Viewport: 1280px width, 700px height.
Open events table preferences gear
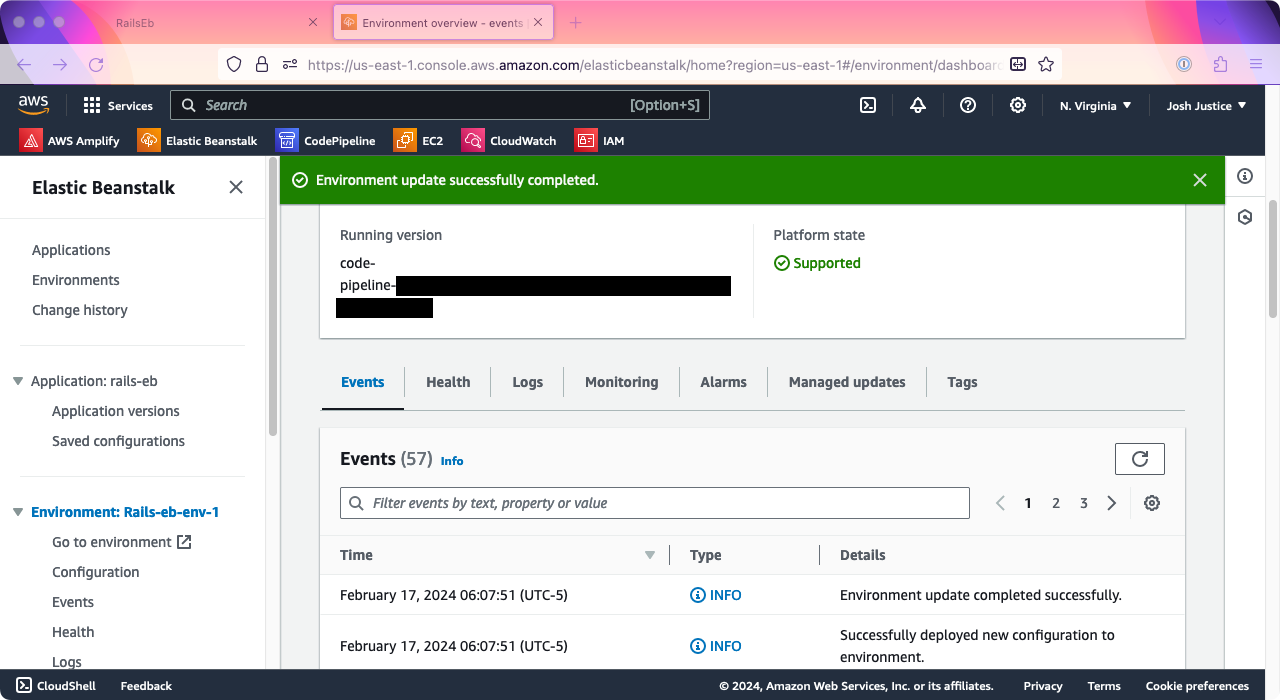point(1152,503)
